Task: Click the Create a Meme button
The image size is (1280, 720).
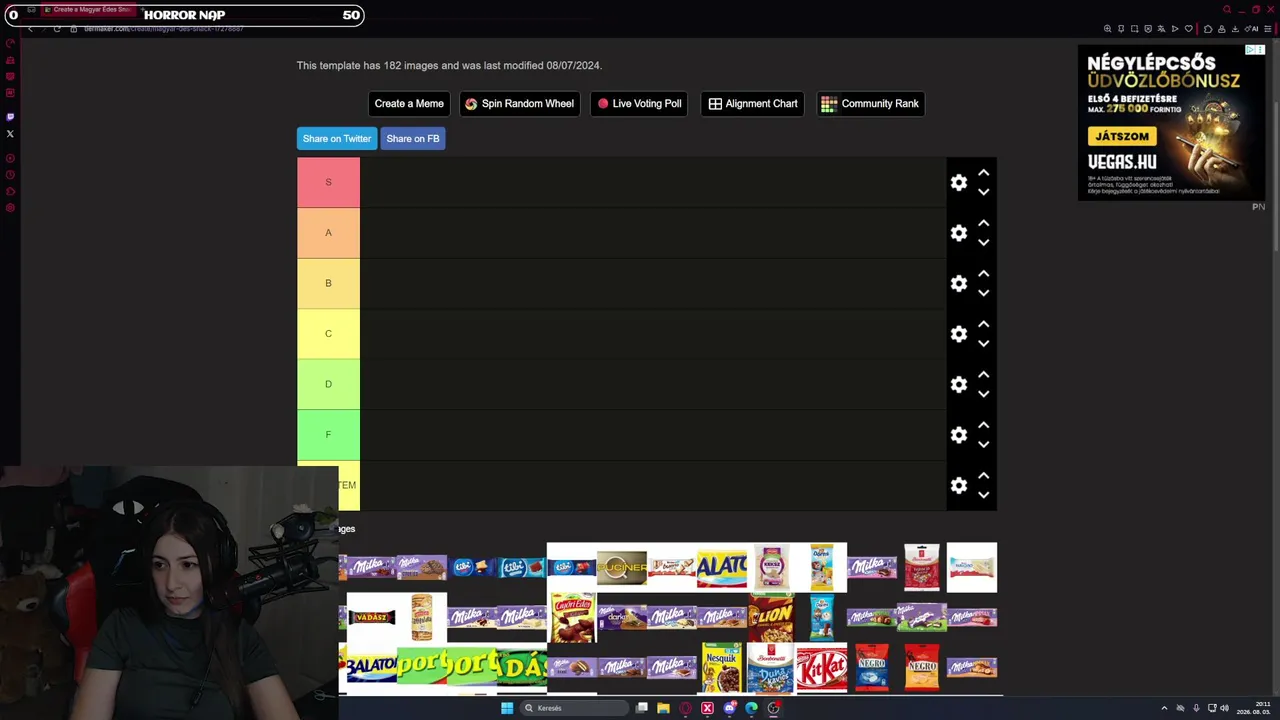Action: [x=409, y=103]
